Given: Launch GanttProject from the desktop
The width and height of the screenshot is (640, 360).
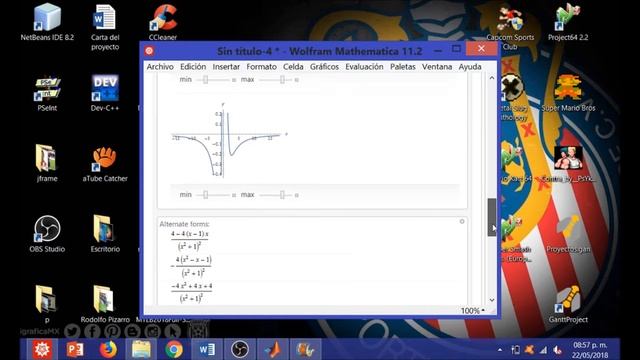Looking at the screenshot, I should tap(568, 304).
